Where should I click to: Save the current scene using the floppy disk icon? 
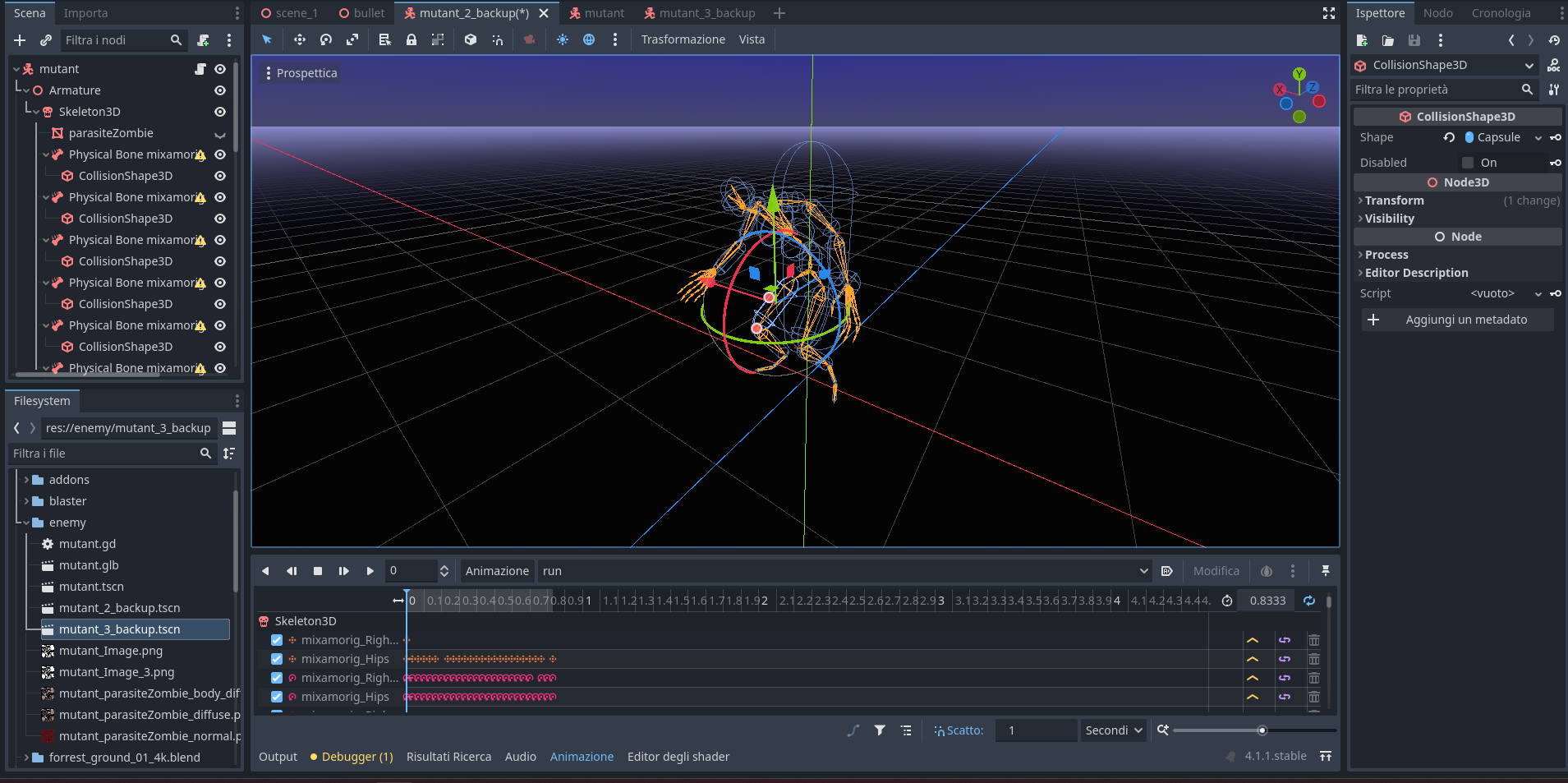[1414, 40]
